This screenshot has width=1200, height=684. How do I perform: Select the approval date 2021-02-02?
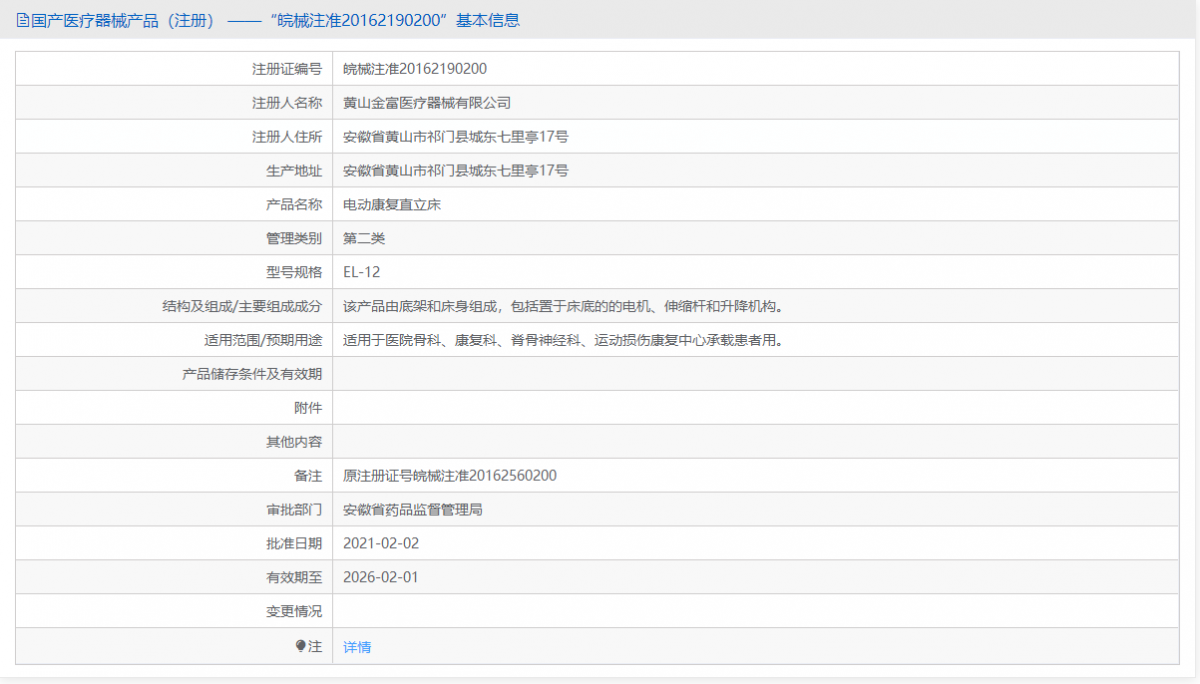pos(381,544)
